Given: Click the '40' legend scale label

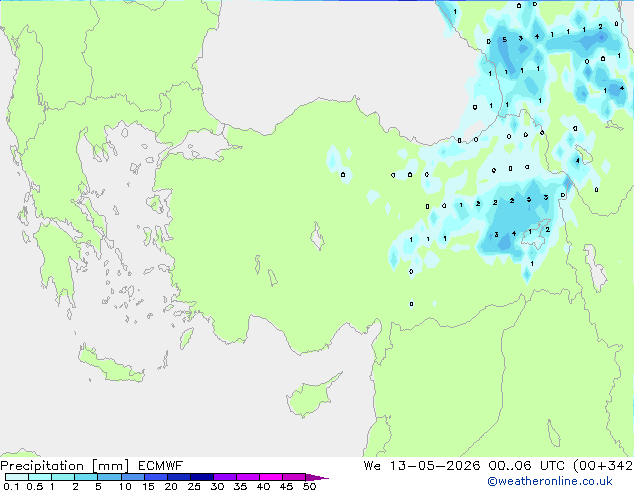Looking at the screenshot, I should (x=263, y=486).
